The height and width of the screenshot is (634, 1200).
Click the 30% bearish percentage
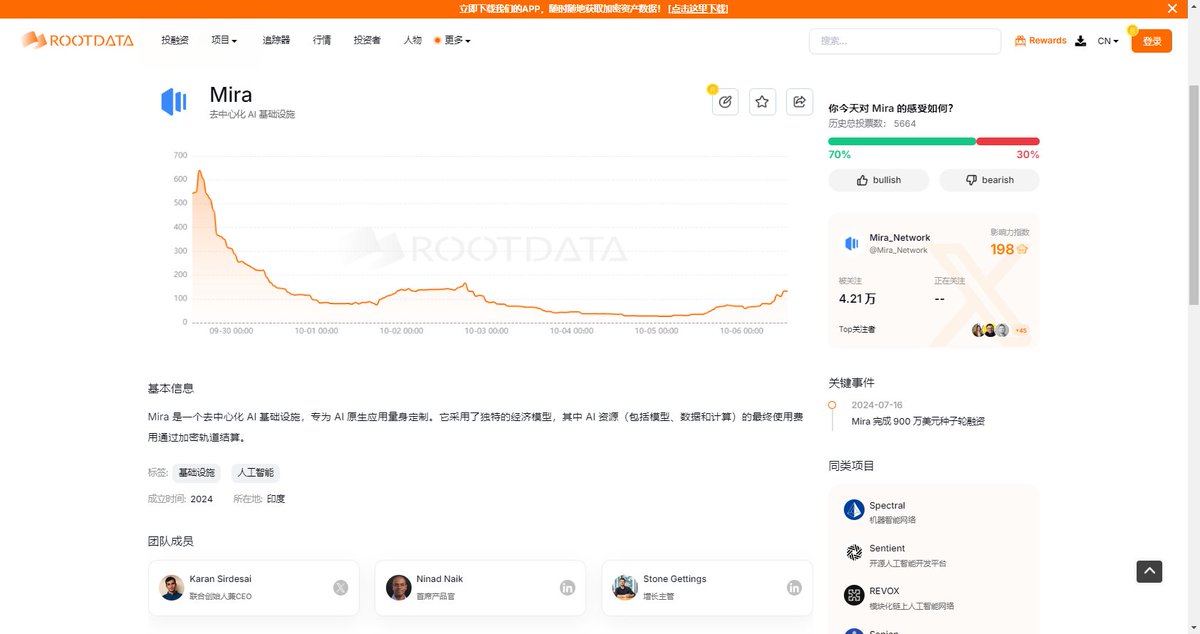click(1028, 155)
